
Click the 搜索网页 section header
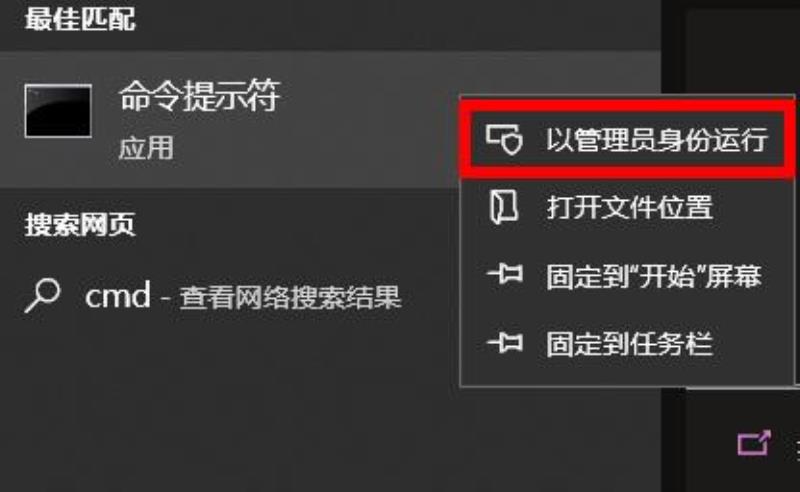80,225
